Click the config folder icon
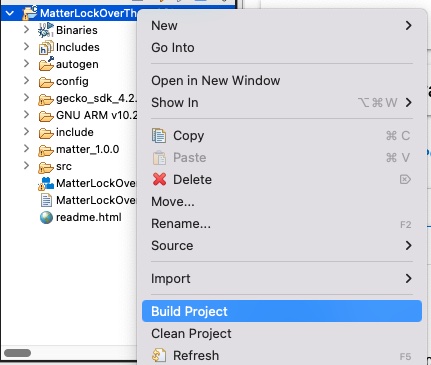Viewport: 431px width, 365px height. coord(46,82)
